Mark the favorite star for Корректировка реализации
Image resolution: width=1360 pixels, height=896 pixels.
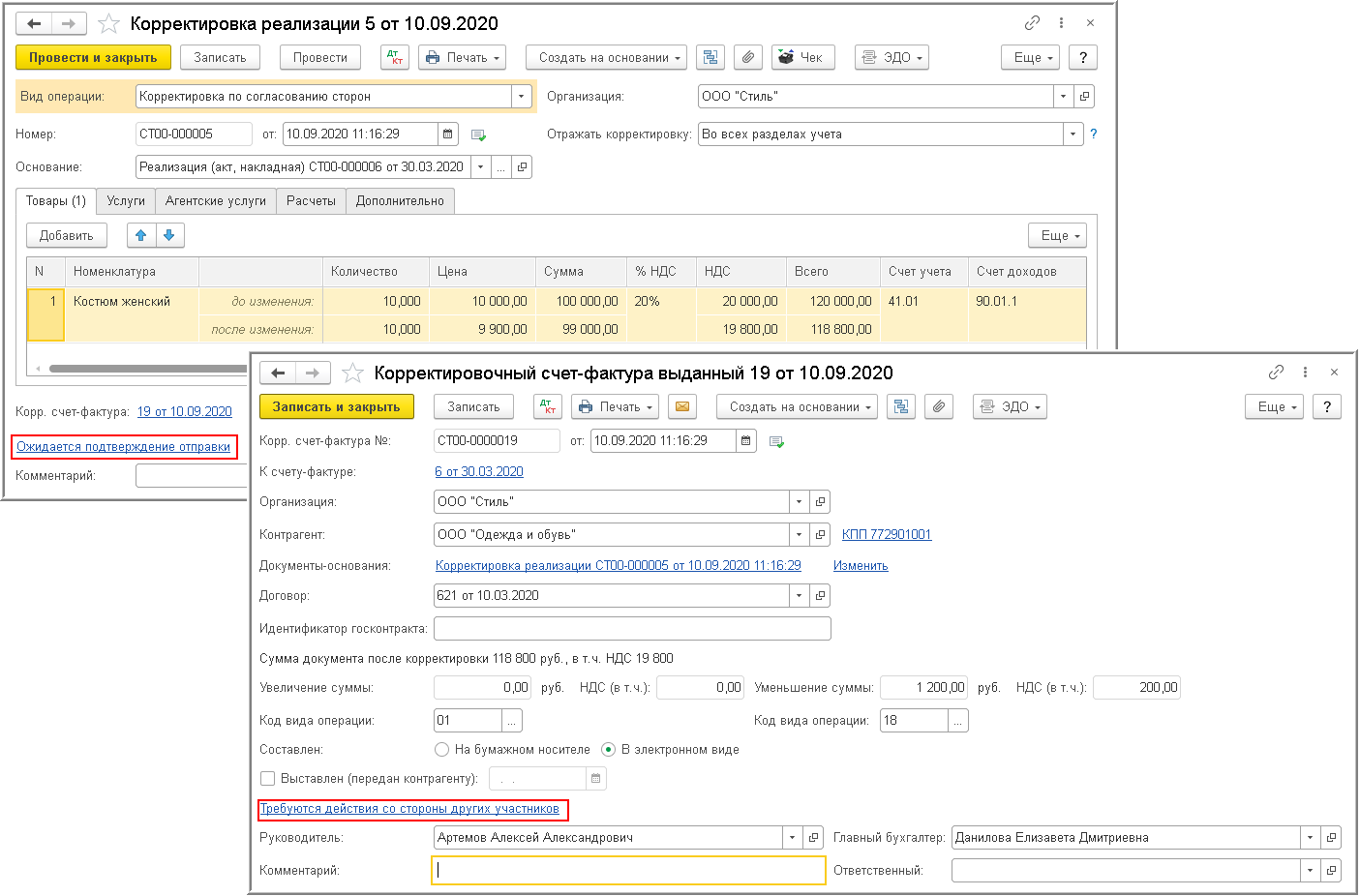coord(108,23)
